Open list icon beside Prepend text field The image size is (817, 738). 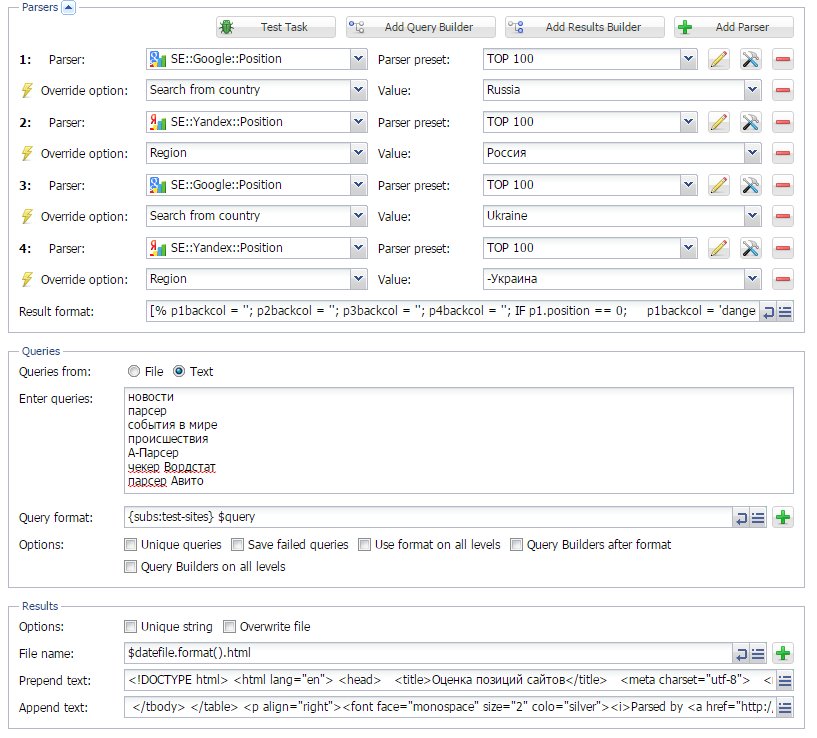tap(785, 681)
